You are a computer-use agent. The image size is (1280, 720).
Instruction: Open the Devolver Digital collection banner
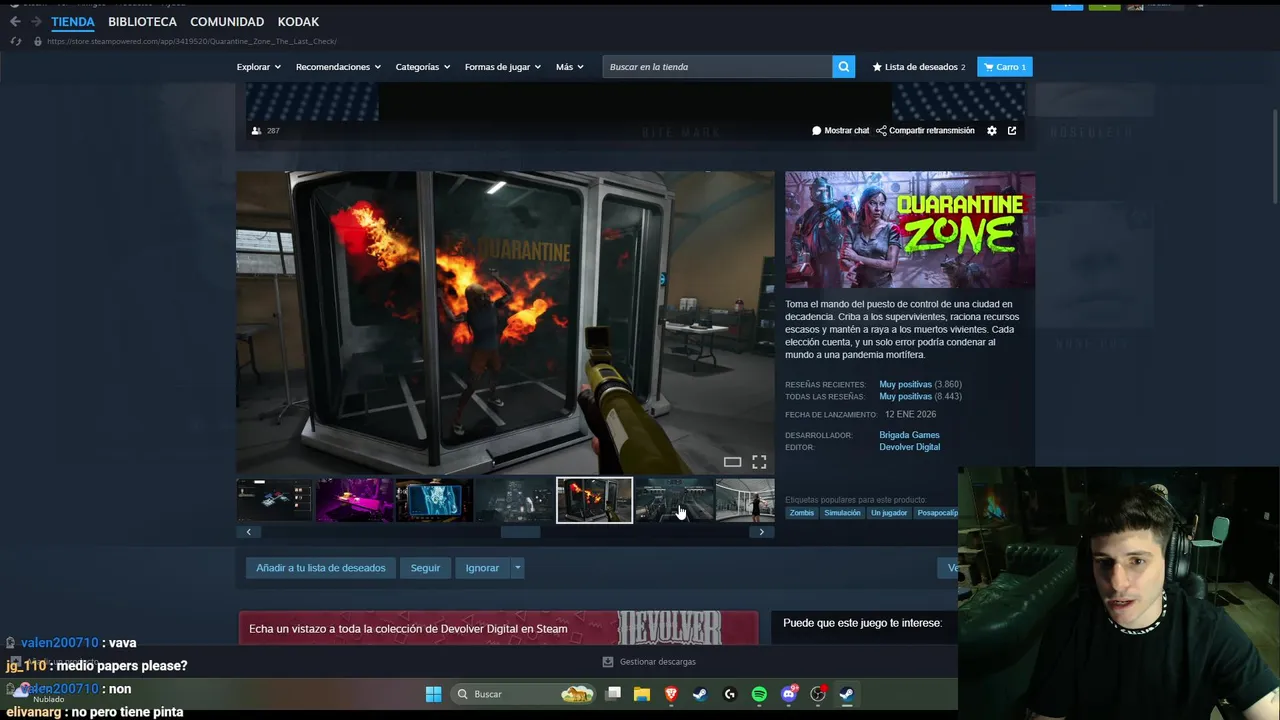click(498, 628)
